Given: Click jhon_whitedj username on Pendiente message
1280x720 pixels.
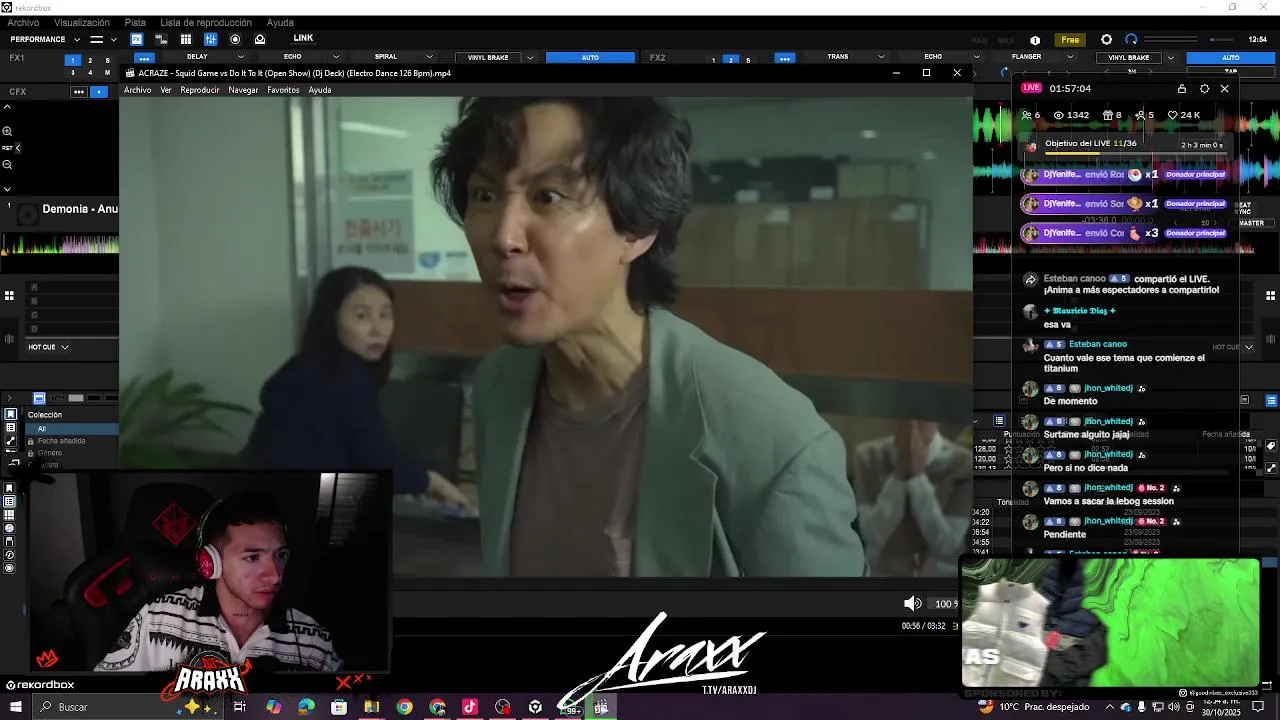Looking at the screenshot, I should (1108, 521).
